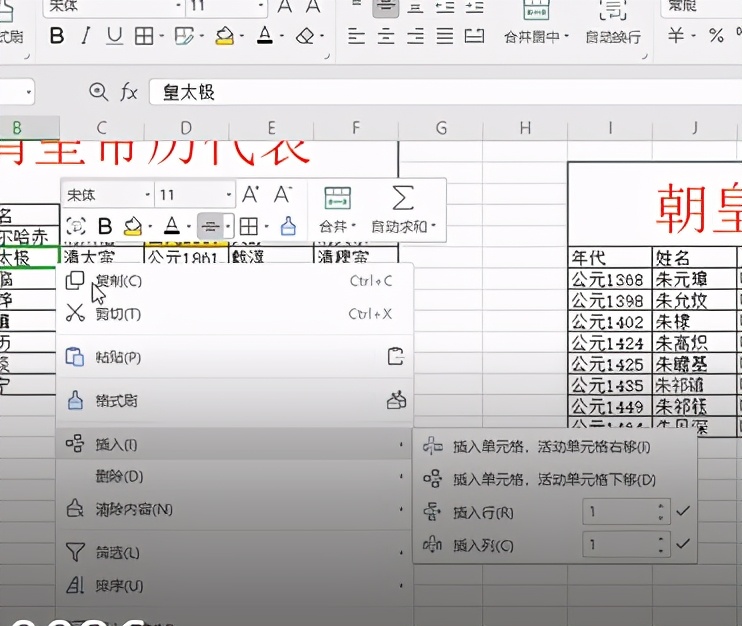Select the Insert Row (R) option
Screen dimensions: 742x626
(x=483, y=512)
